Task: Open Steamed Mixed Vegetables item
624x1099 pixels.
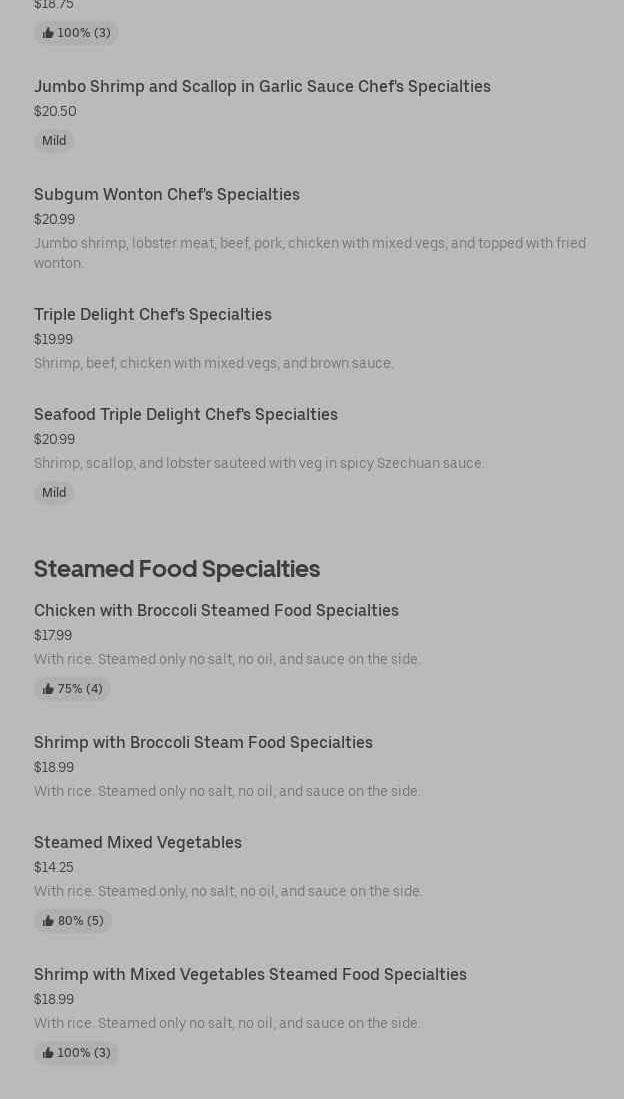Action: tap(138, 842)
